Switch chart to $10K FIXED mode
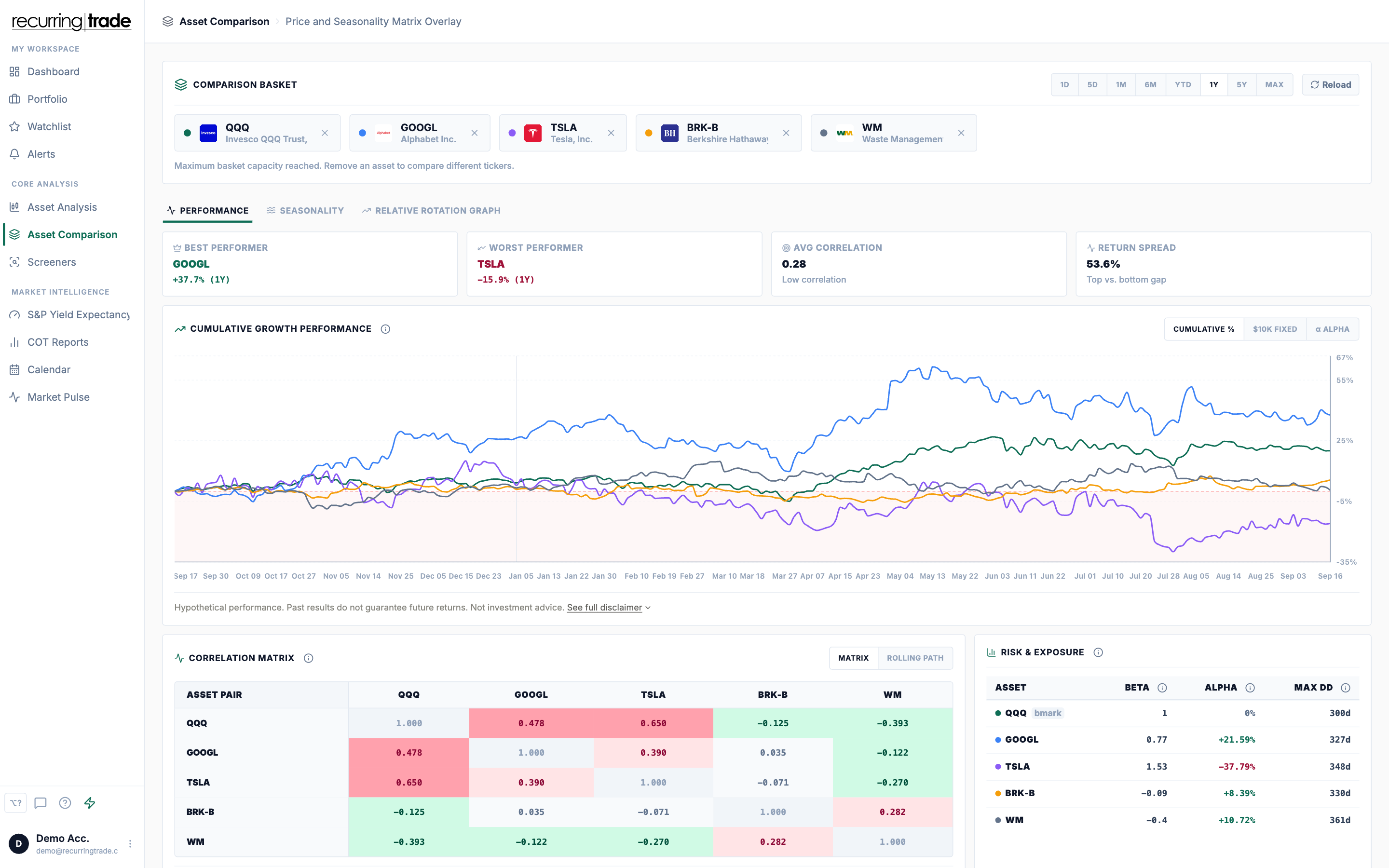 1275,329
